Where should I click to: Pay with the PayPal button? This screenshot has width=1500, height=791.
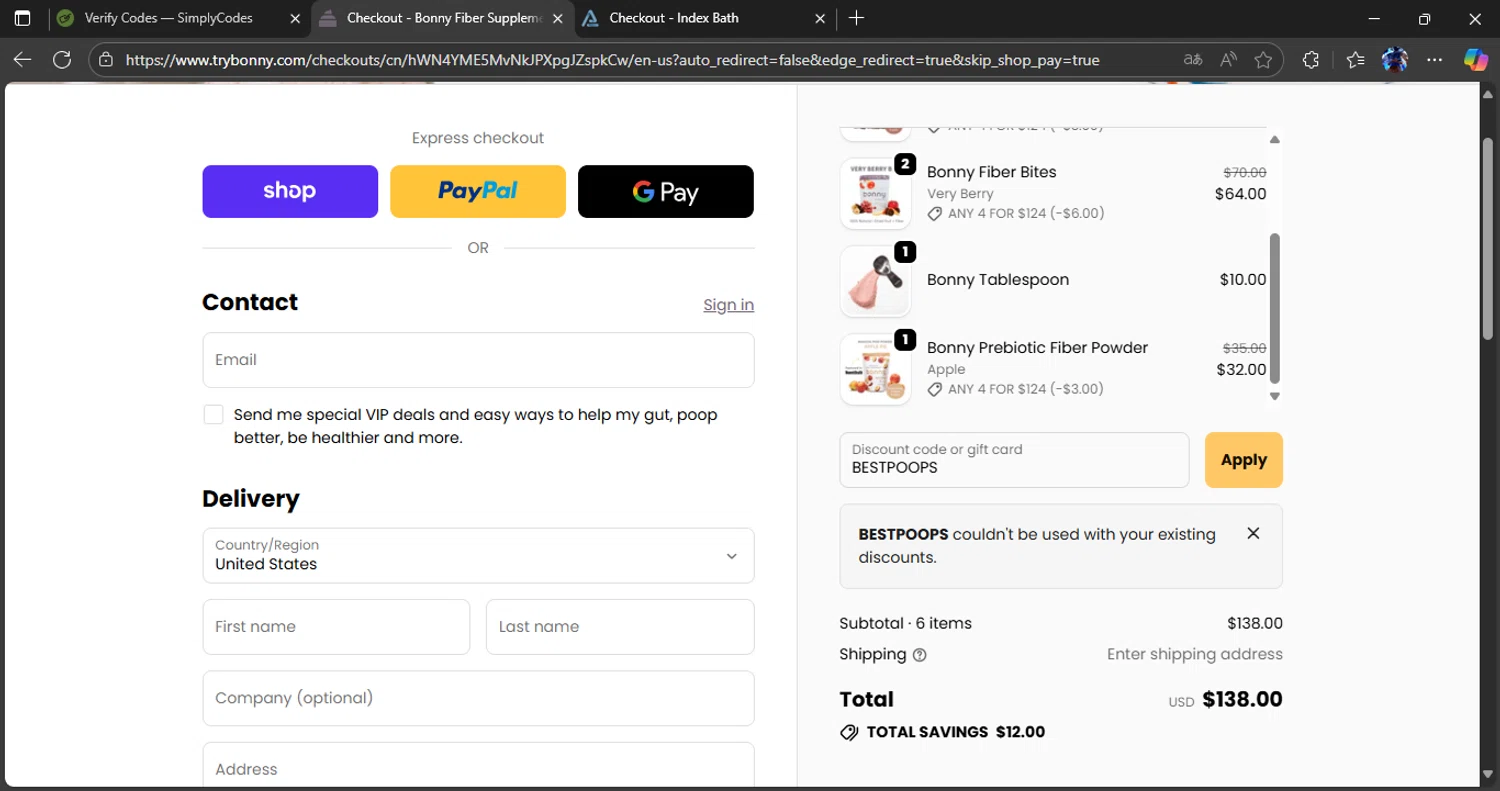click(x=478, y=191)
